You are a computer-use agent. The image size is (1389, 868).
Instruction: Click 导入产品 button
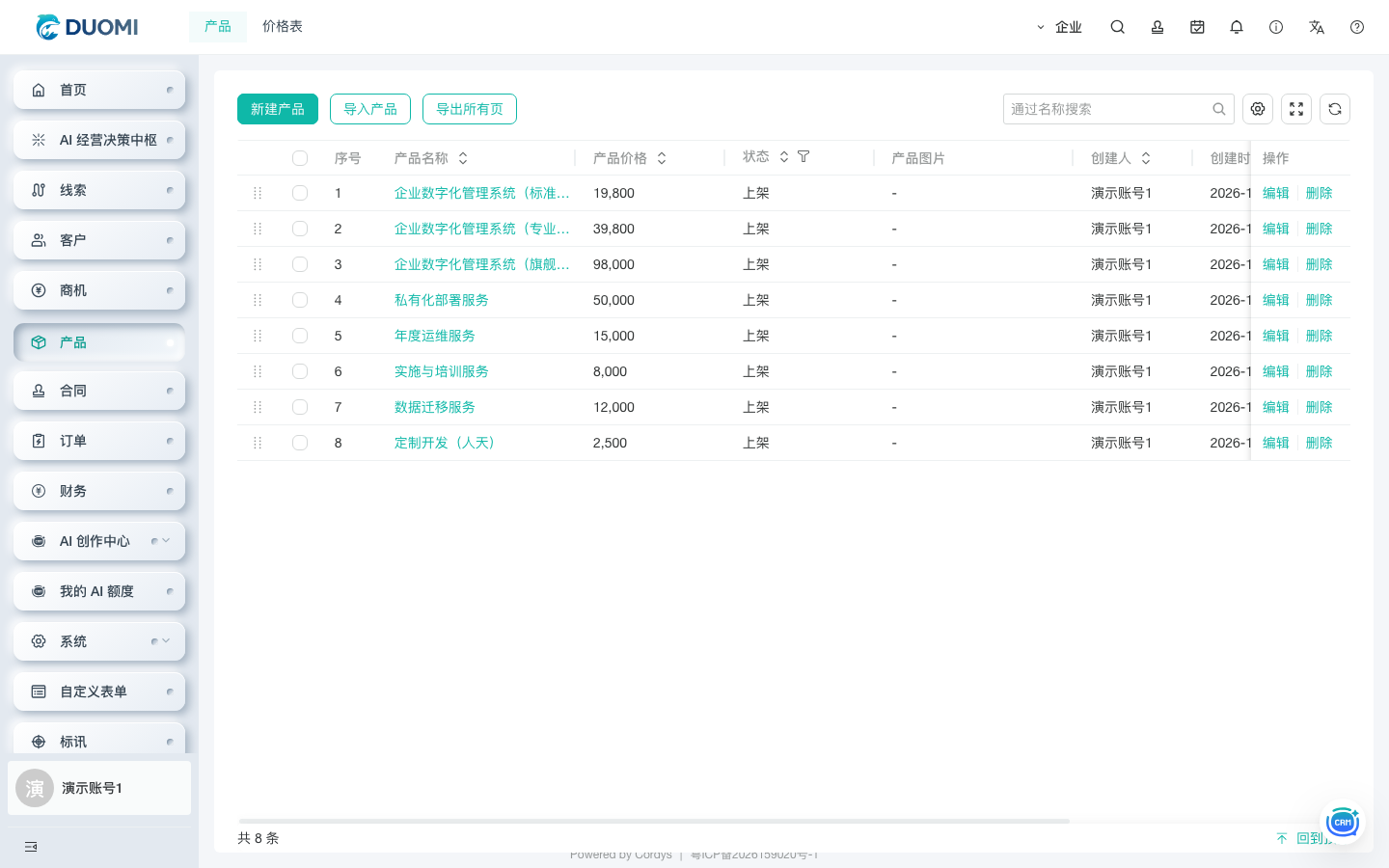[x=370, y=109]
